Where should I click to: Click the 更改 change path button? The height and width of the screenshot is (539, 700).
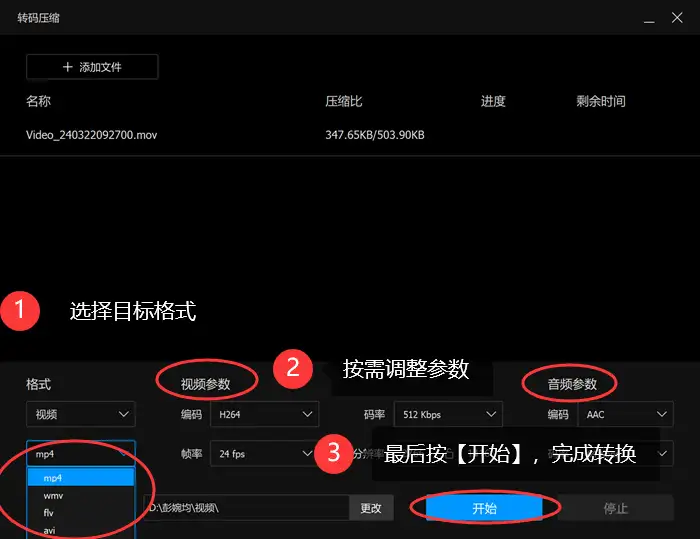tap(371, 508)
